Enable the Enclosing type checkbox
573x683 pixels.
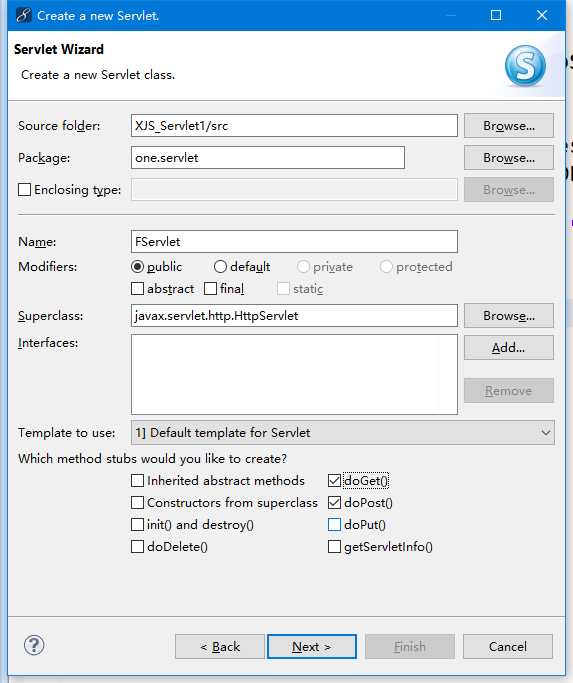pos(24,190)
